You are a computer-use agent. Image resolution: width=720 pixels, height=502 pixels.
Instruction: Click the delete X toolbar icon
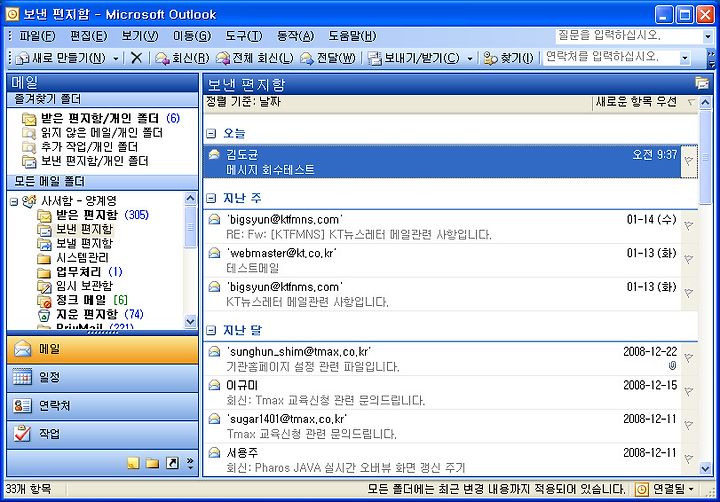tap(136, 58)
